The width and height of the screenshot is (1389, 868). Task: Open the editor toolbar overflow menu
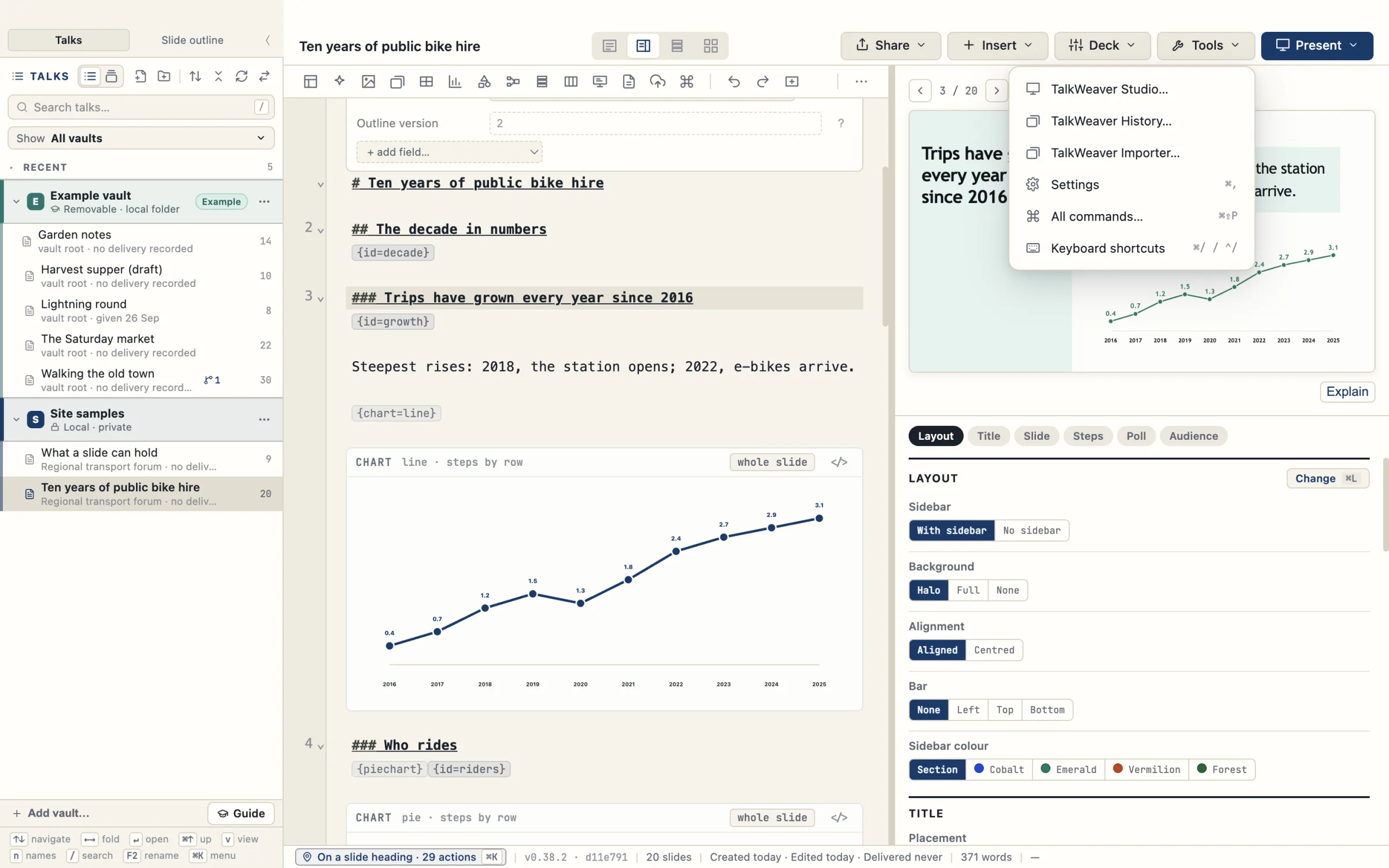click(x=861, y=82)
